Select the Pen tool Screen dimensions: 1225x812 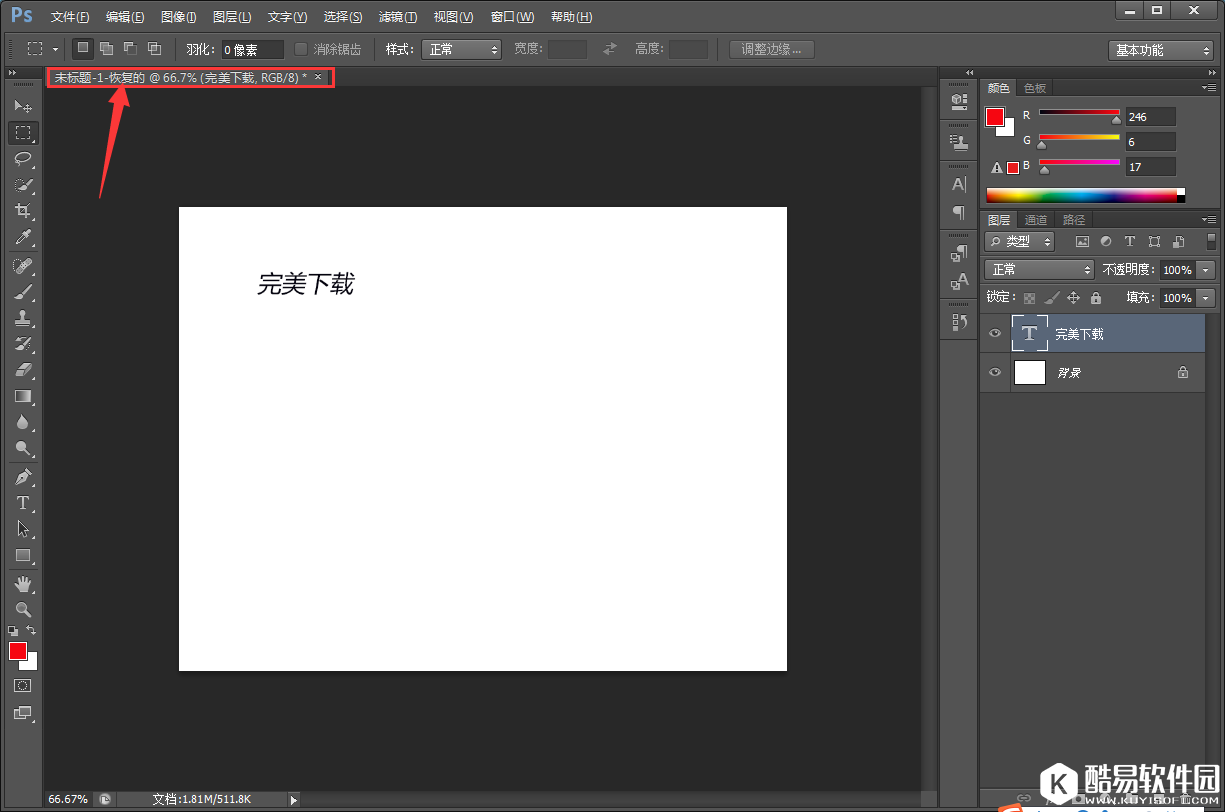pyautogui.click(x=23, y=476)
